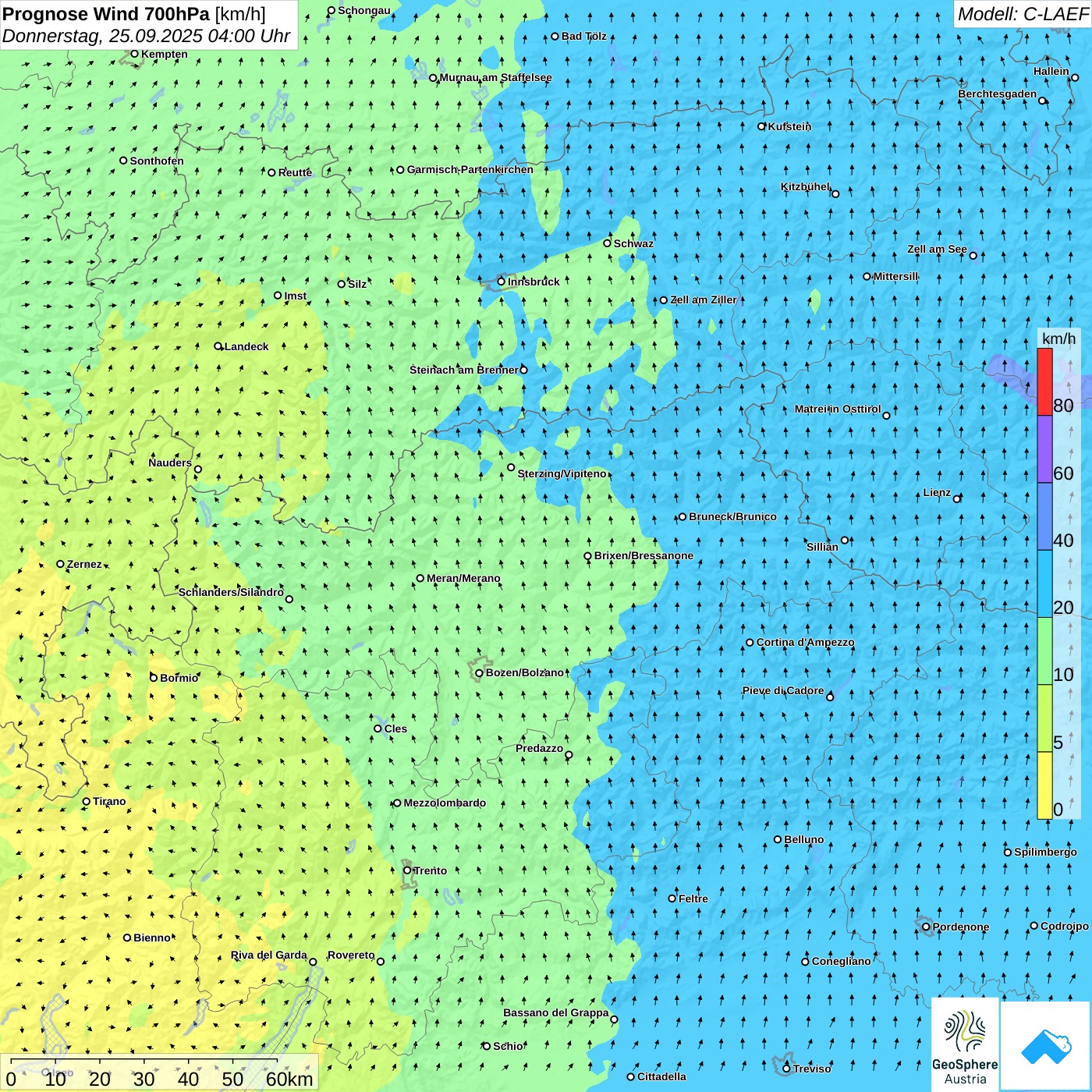Image resolution: width=1092 pixels, height=1092 pixels.
Task: Click the 'Murnau am Staffelsee' label
Action: [x=495, y=78]
